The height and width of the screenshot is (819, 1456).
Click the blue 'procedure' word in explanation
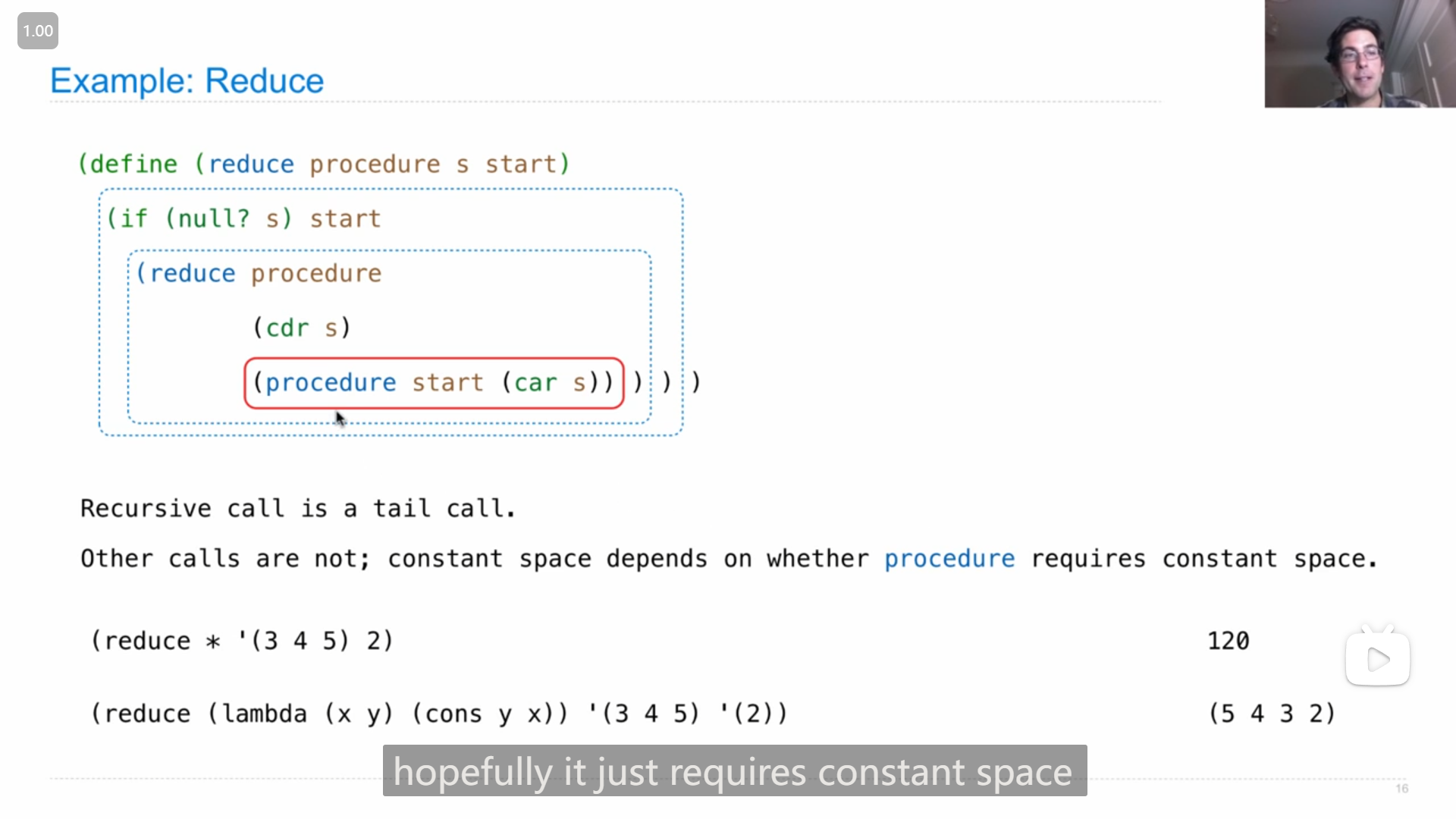pos(949,559)
